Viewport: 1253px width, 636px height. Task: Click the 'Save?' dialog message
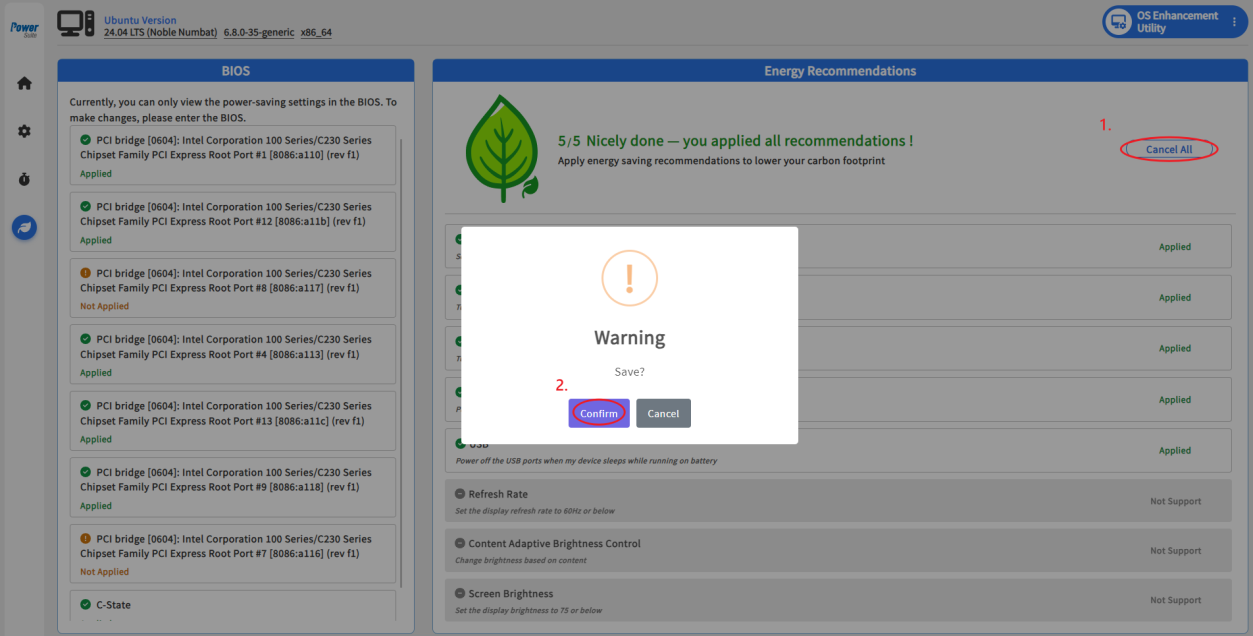[x=630, y=371]
